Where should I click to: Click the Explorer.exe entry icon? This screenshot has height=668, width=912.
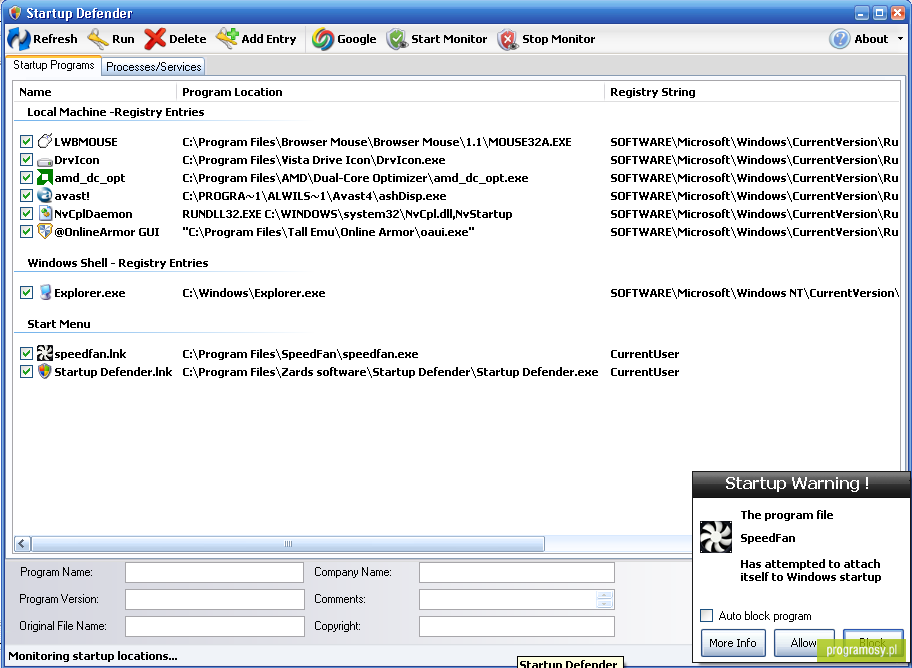click(45, 292)
